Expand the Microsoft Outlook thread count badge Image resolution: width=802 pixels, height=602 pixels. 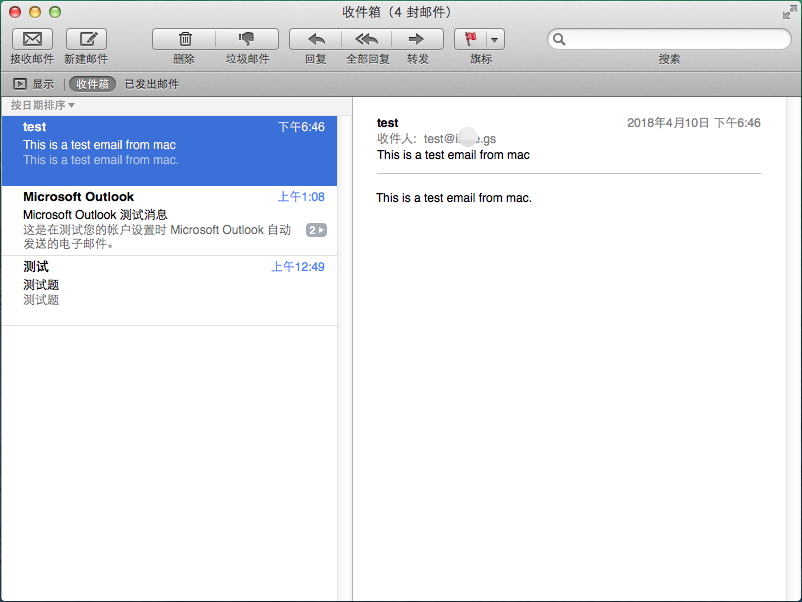tap(316, 230)
